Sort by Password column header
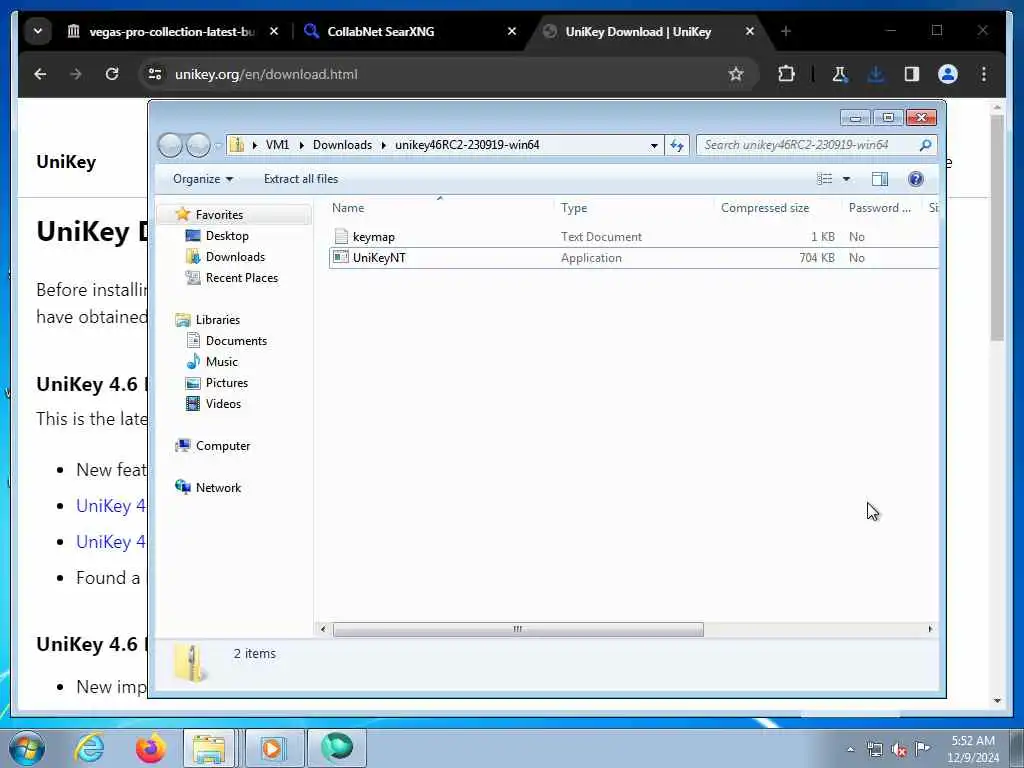The width and height of the screenshot is (1024, 768). tap(881, 208)
